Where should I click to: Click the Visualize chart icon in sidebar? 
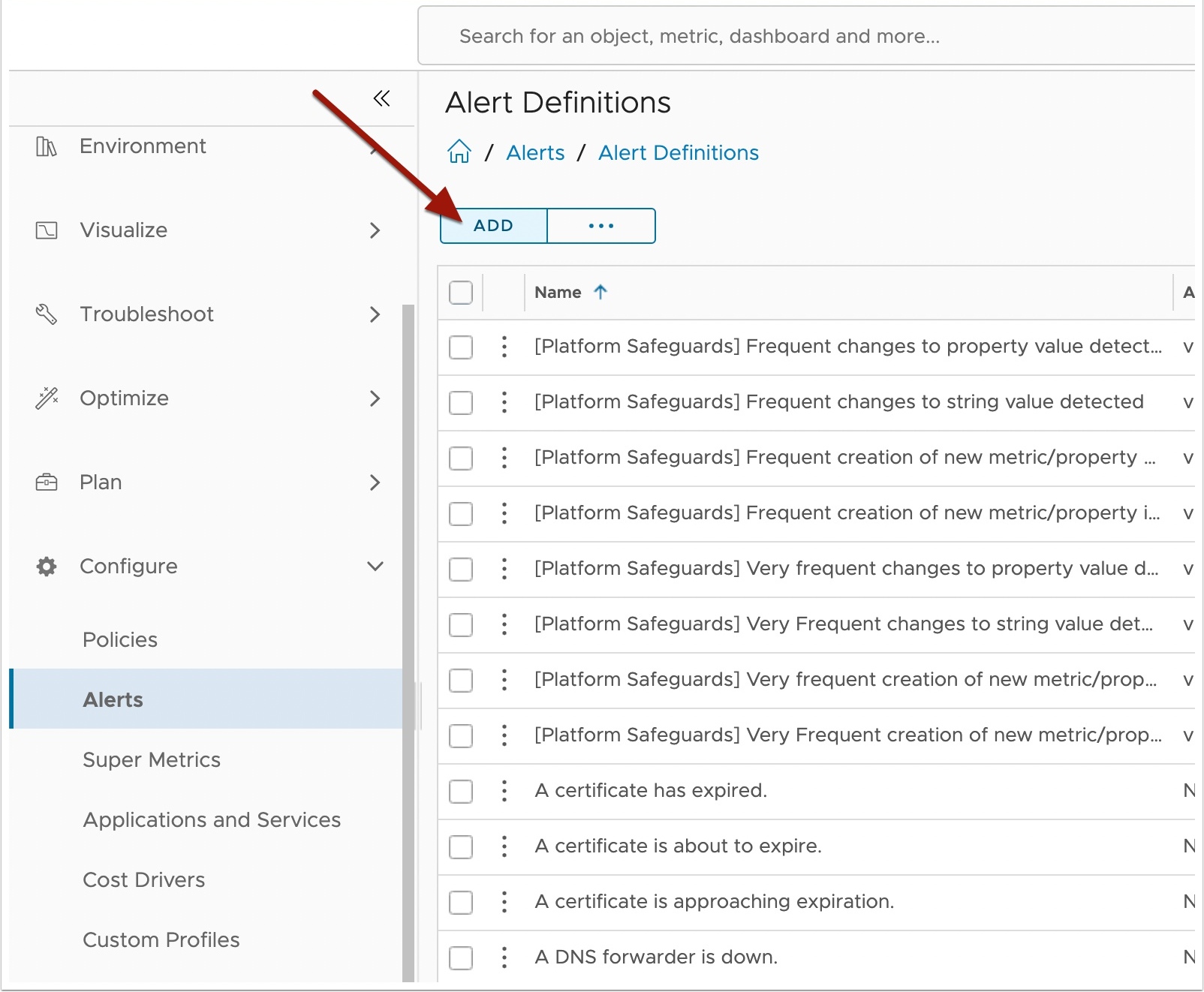pos(47,230)
